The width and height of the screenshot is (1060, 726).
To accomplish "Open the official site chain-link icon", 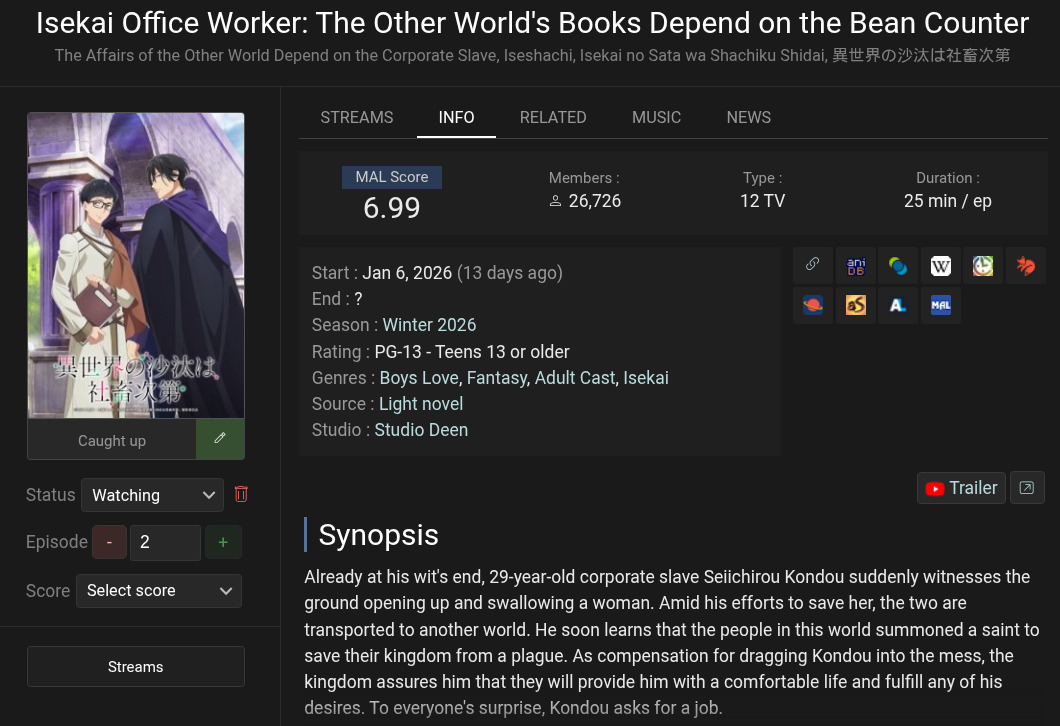I will (x=813, y=265).
